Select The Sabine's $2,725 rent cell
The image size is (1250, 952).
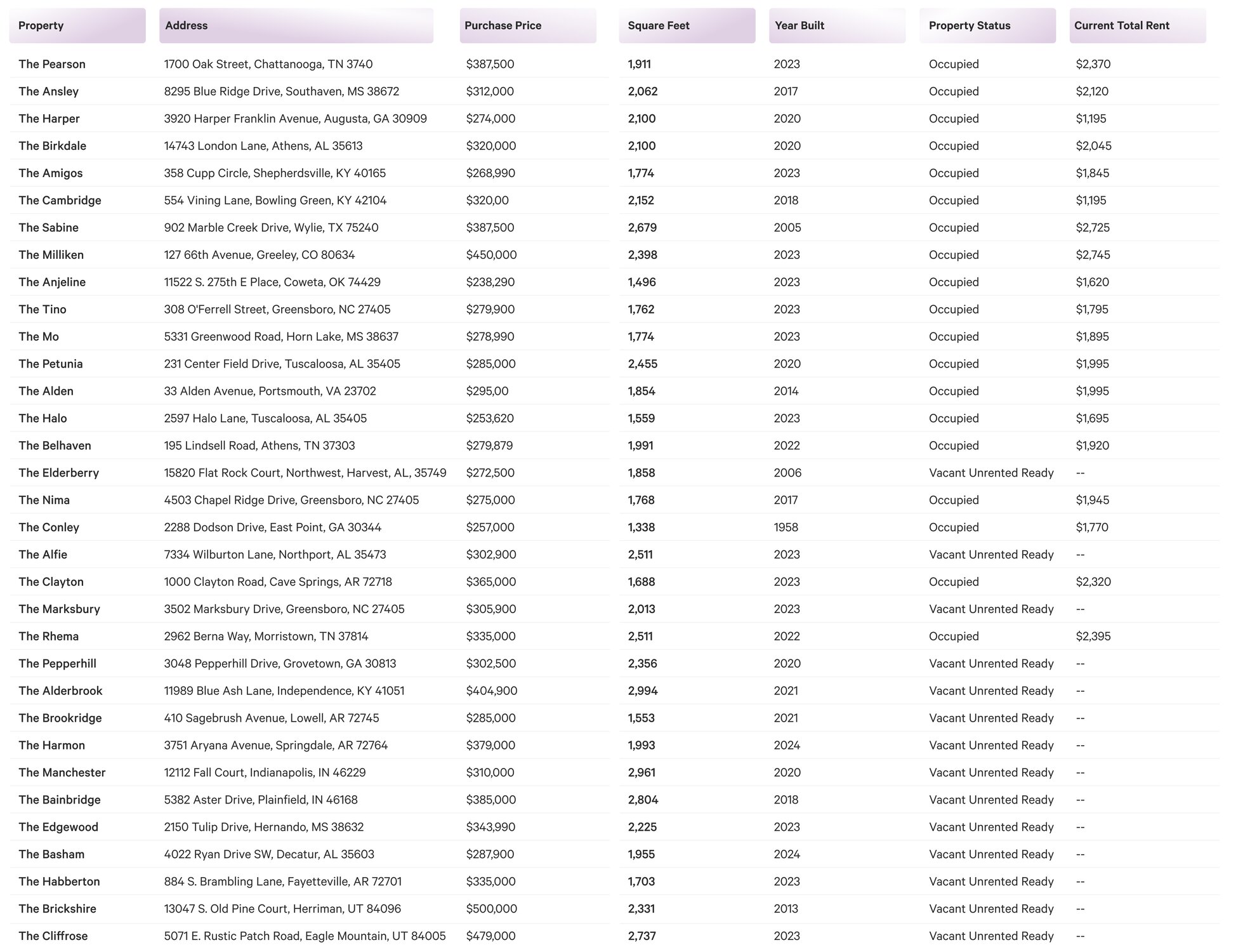(1093, 228)
